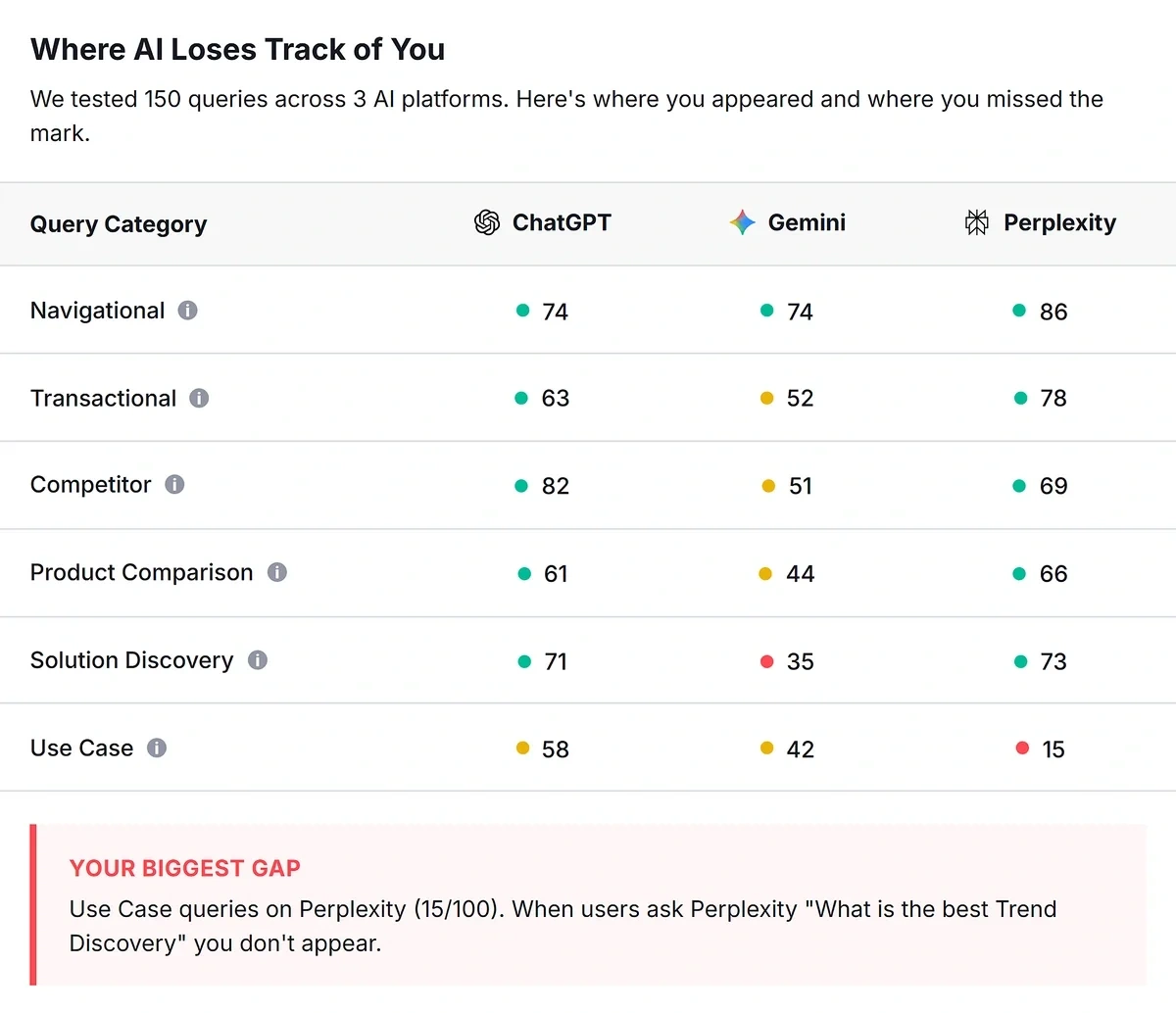Click the Query Category header
Image resolution: width=1176 pixels, height=1013 pixels.
(119, 223)
